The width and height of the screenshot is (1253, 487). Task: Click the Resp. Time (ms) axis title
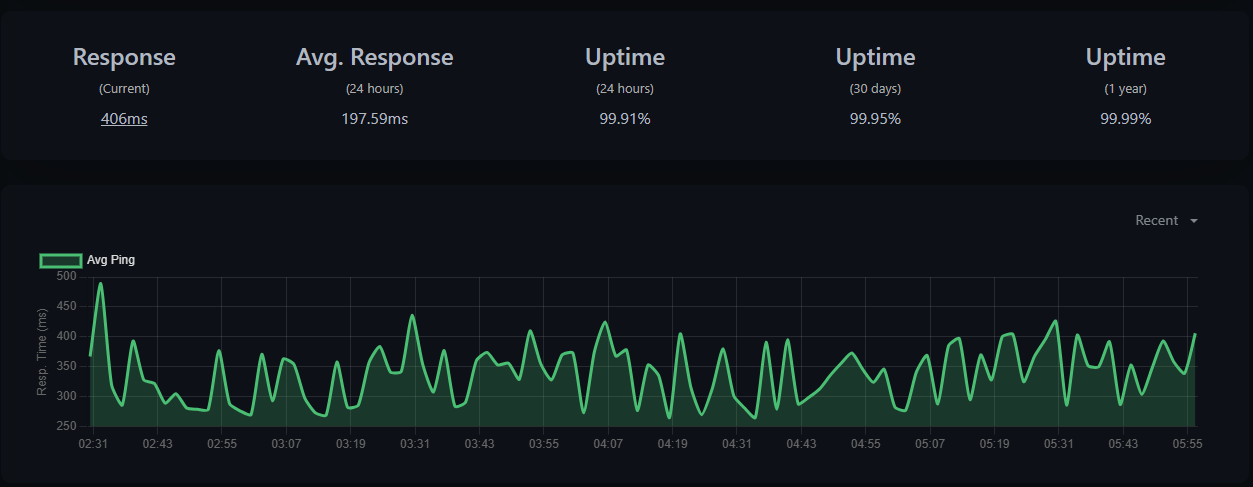click(43, 351)
